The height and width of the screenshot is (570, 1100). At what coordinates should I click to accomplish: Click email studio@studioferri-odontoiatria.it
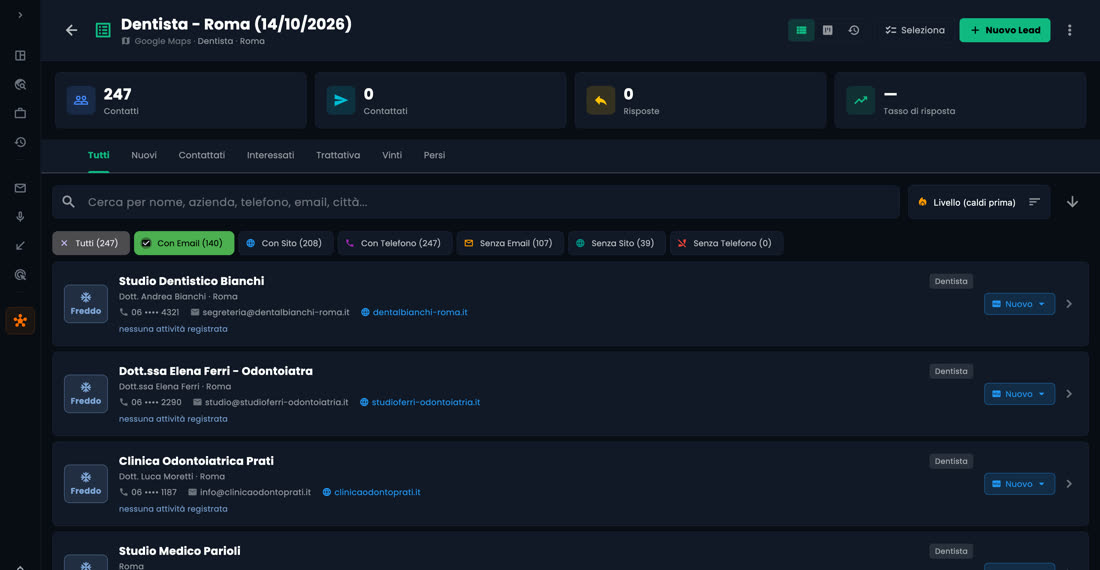276,402
